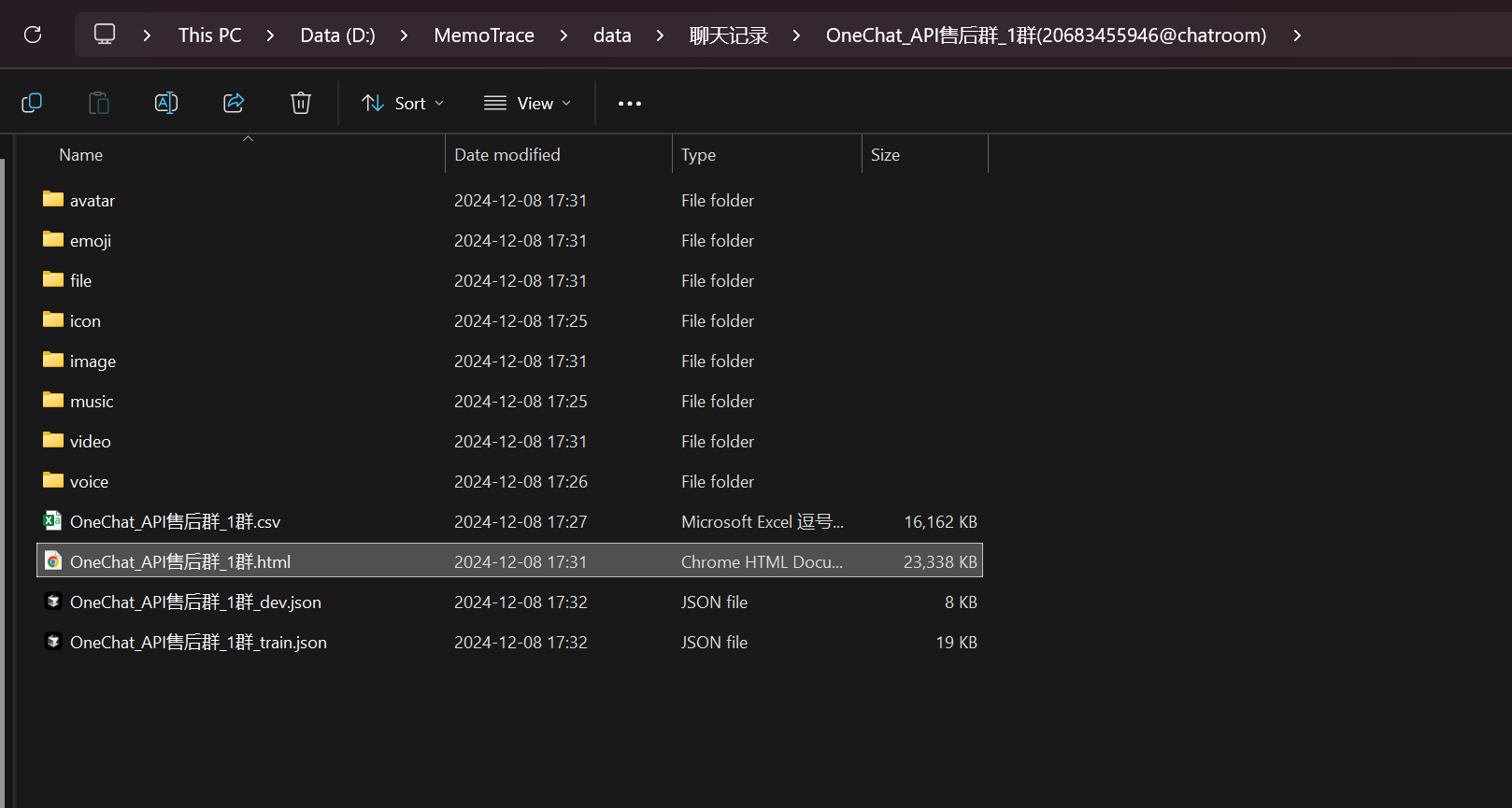Expand the chevron after the data breadcrumb

coord(660,35)
